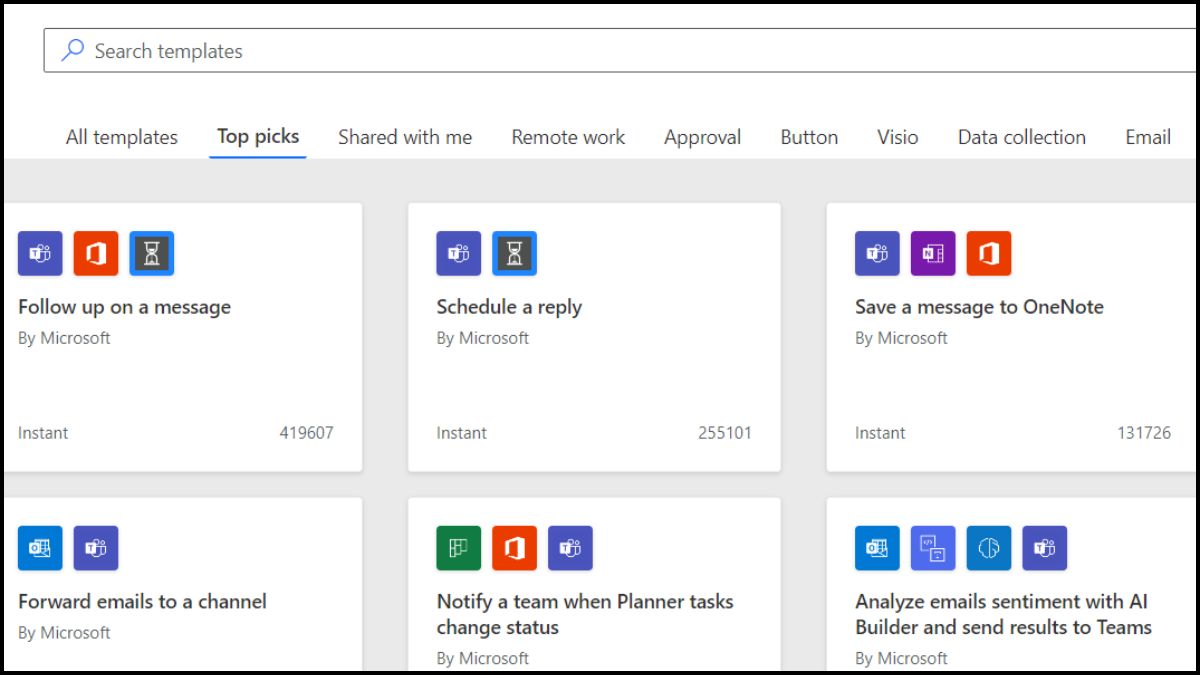Open Analyze emails sentiment with AI Builder template

(x=1003, y=615)
